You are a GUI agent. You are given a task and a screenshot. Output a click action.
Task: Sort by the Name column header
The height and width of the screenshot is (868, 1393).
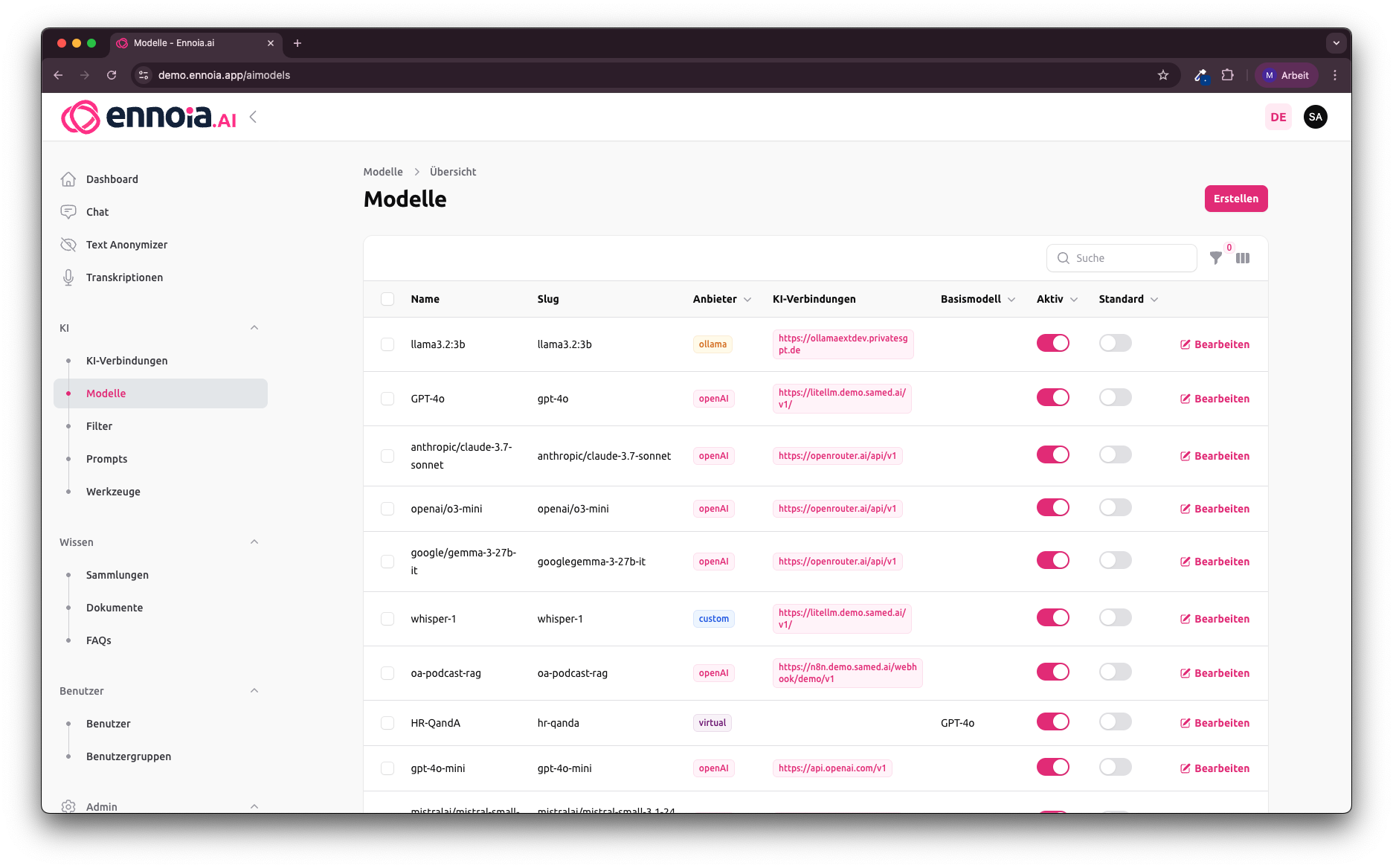[x=425, y=299]
